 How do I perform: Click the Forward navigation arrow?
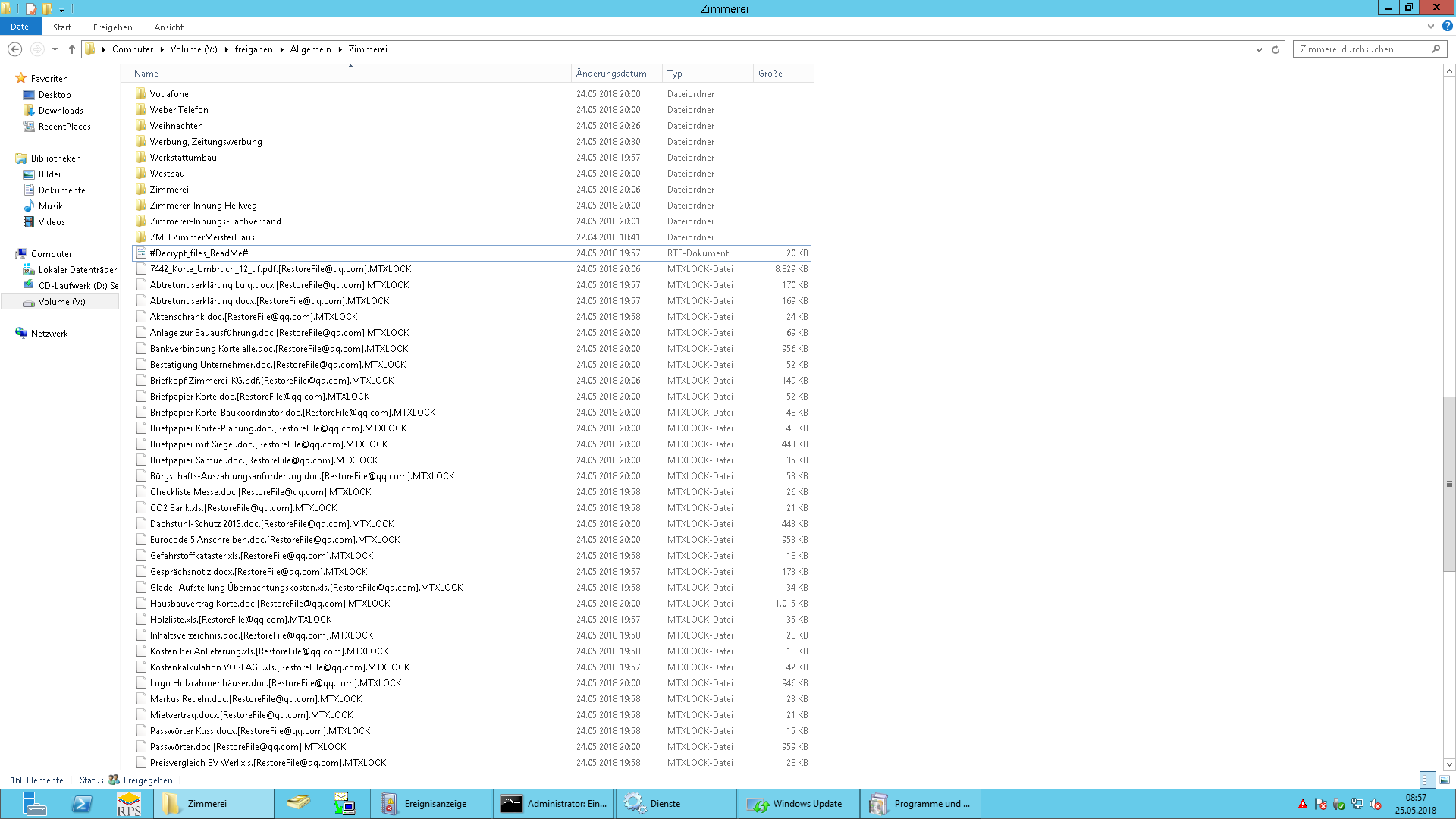(x=36, y=49)
